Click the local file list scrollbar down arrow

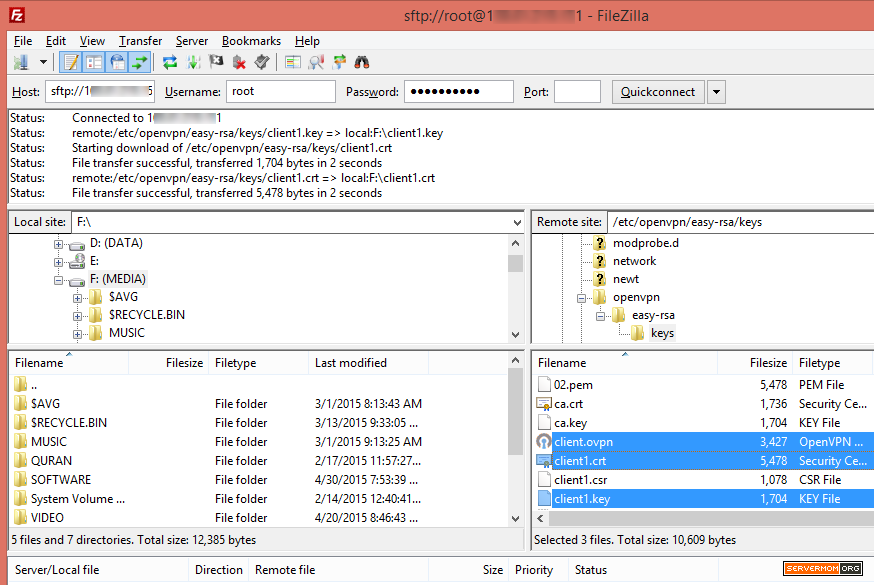[516, 519]
